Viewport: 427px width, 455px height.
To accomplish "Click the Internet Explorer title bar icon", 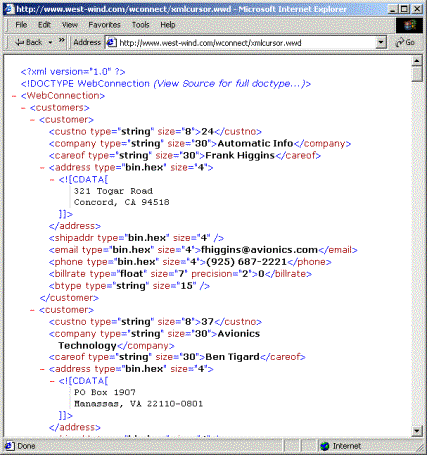I will click(10, 9).
